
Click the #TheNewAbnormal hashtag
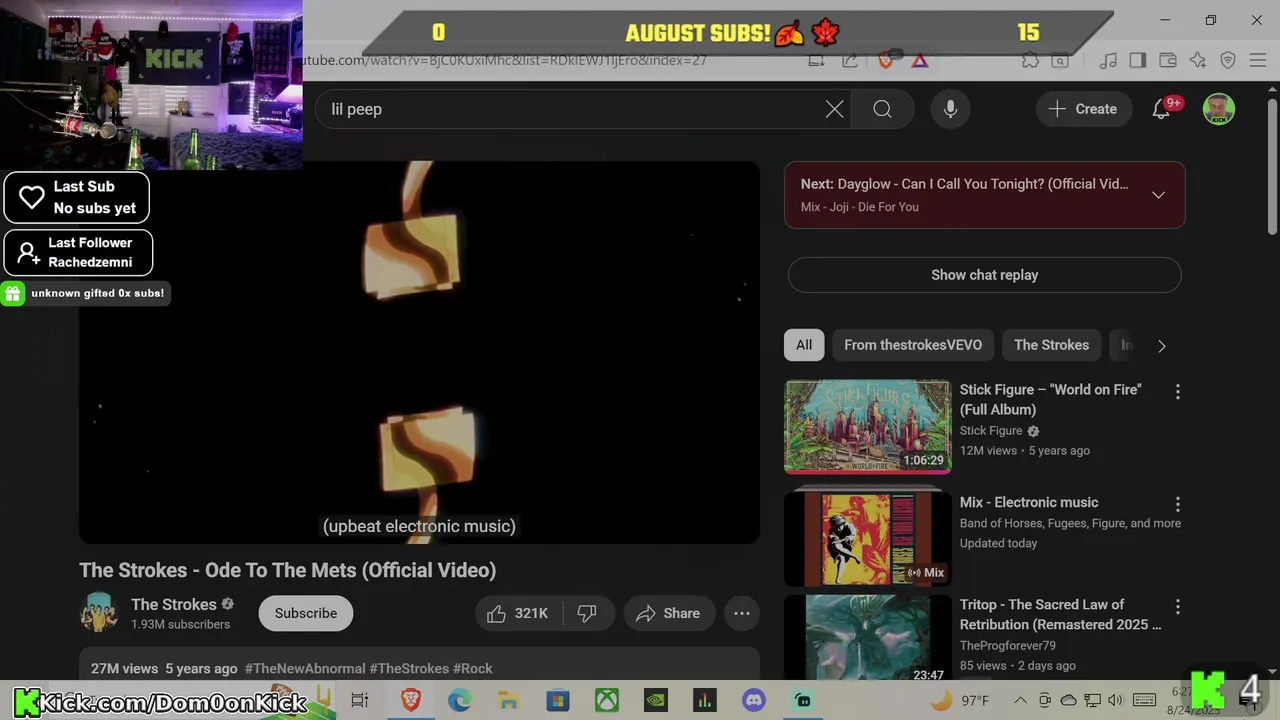pos(305,668)
